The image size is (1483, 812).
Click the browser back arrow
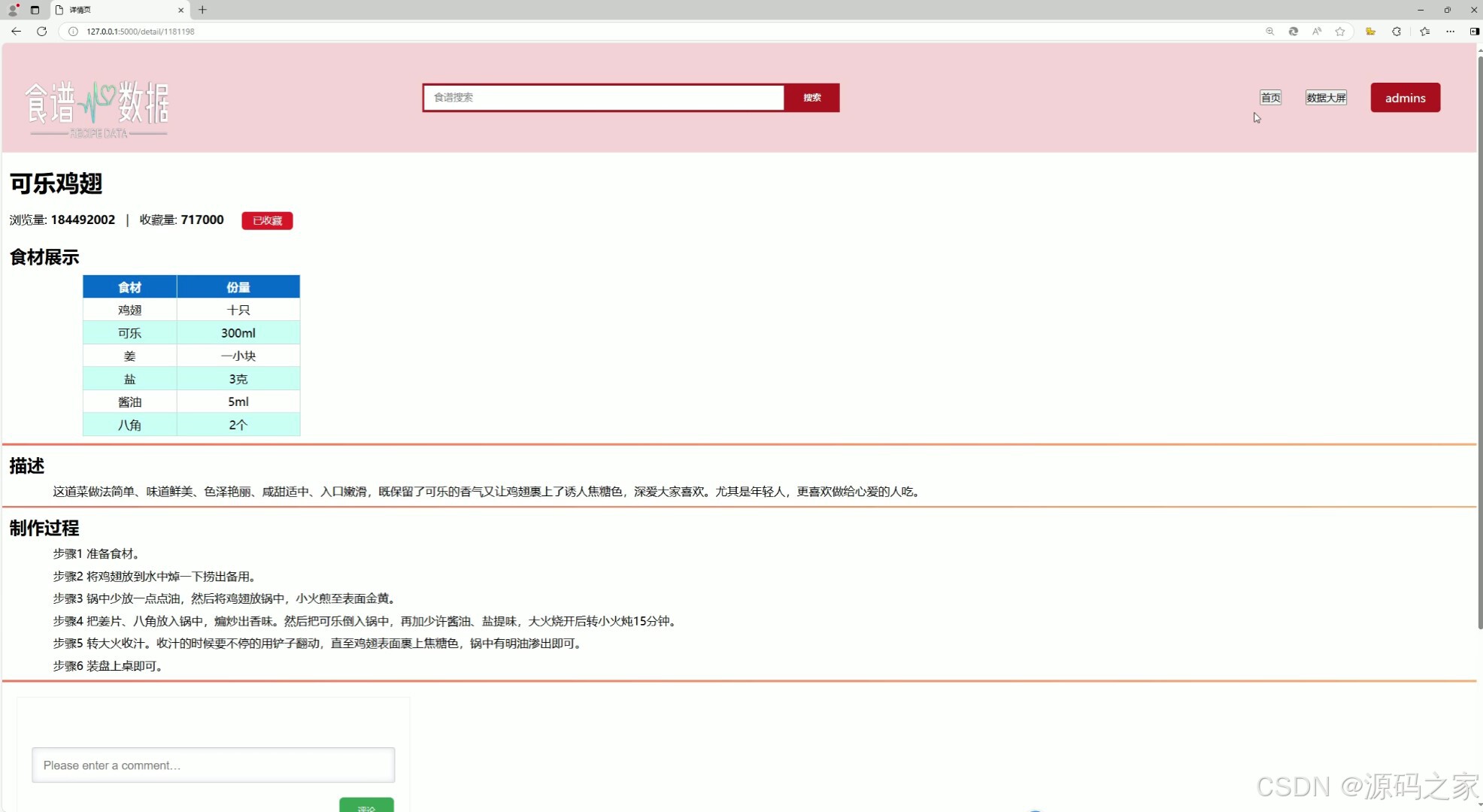pos(16,32)
